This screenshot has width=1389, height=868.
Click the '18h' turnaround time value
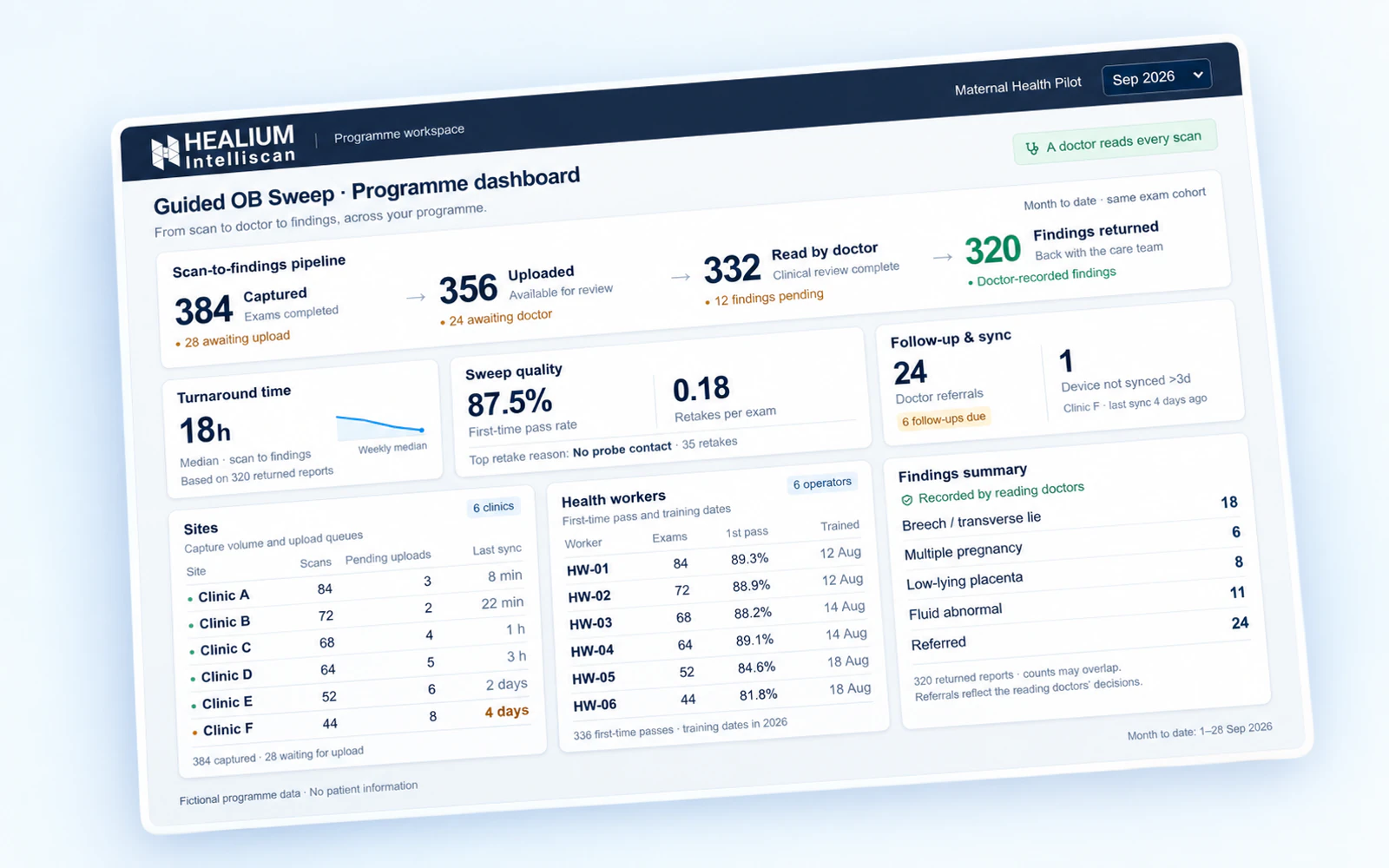(205, 431)
